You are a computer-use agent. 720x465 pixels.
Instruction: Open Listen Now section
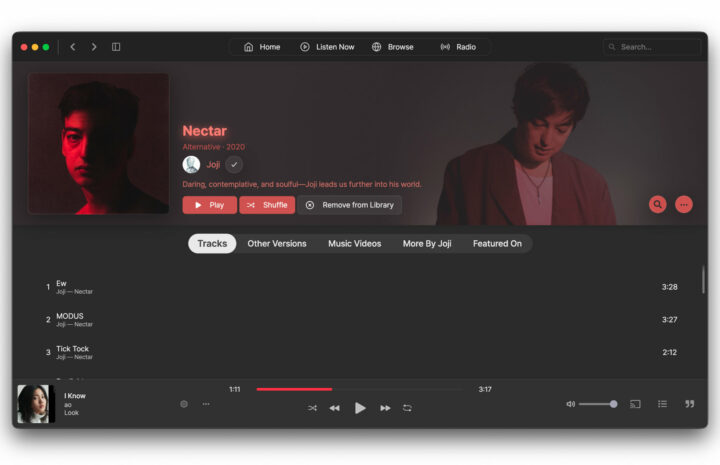(x=327, y=47)
